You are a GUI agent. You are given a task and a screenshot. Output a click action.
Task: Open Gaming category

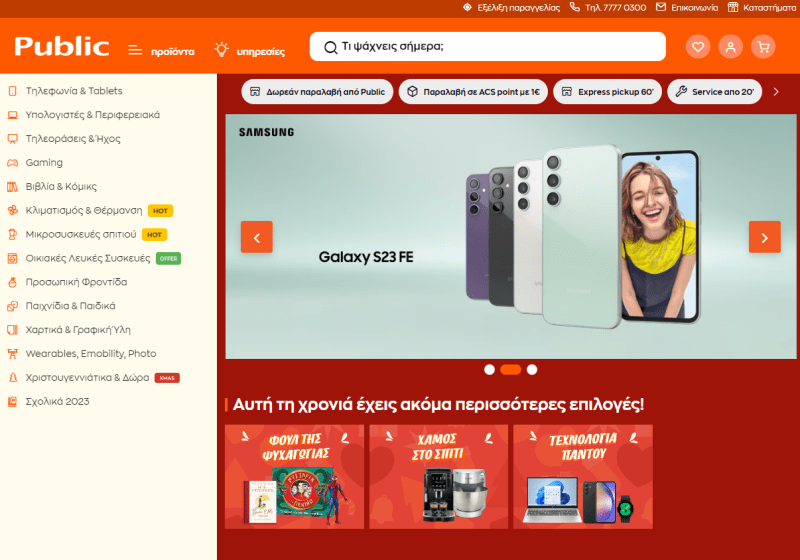tap(44, 163)
